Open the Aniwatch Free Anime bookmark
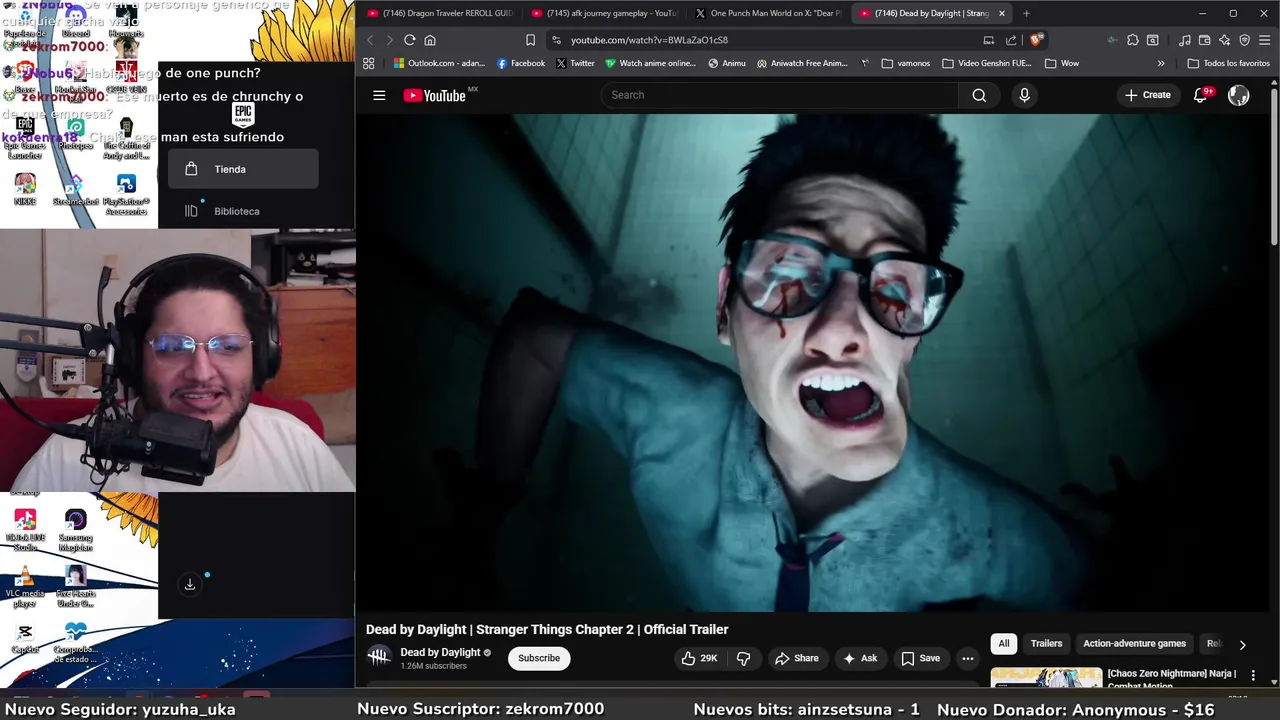 [x=802, y=63]
